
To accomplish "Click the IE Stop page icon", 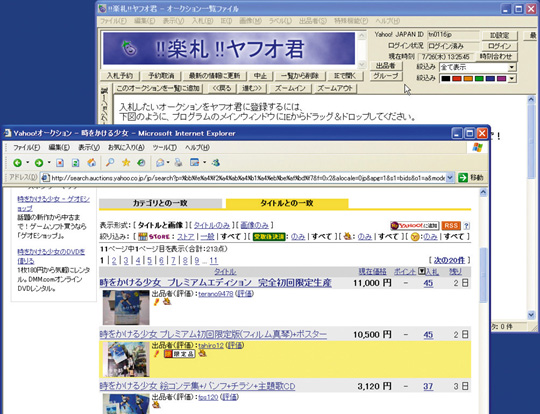I will click(60, 163).
